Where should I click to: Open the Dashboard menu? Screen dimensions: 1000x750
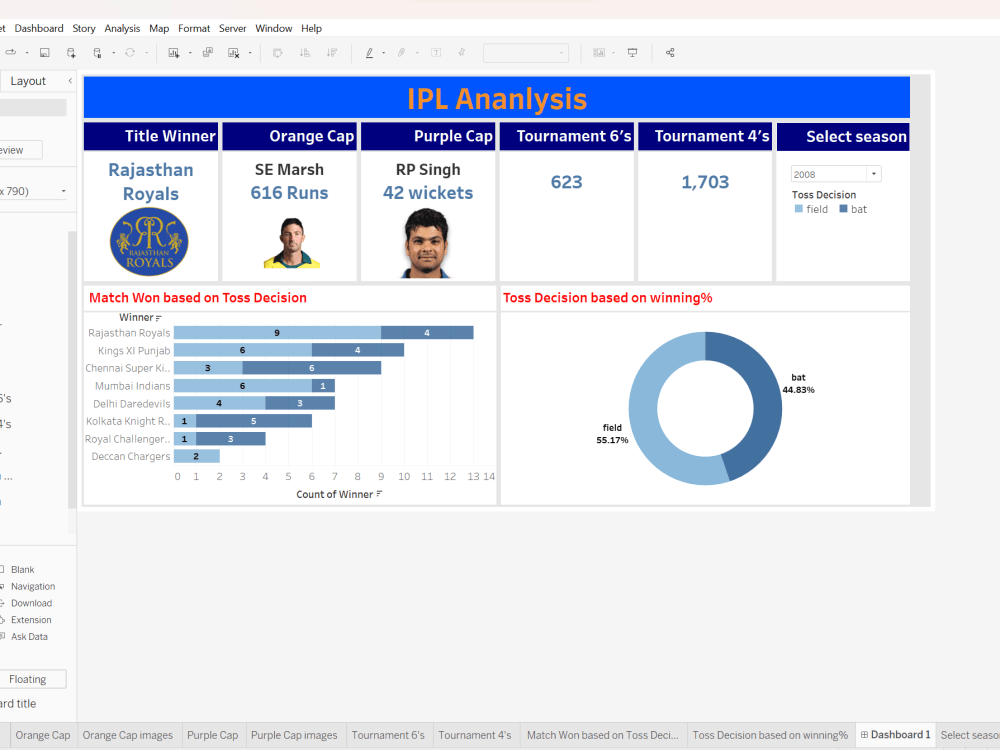[x=39, y=28]
